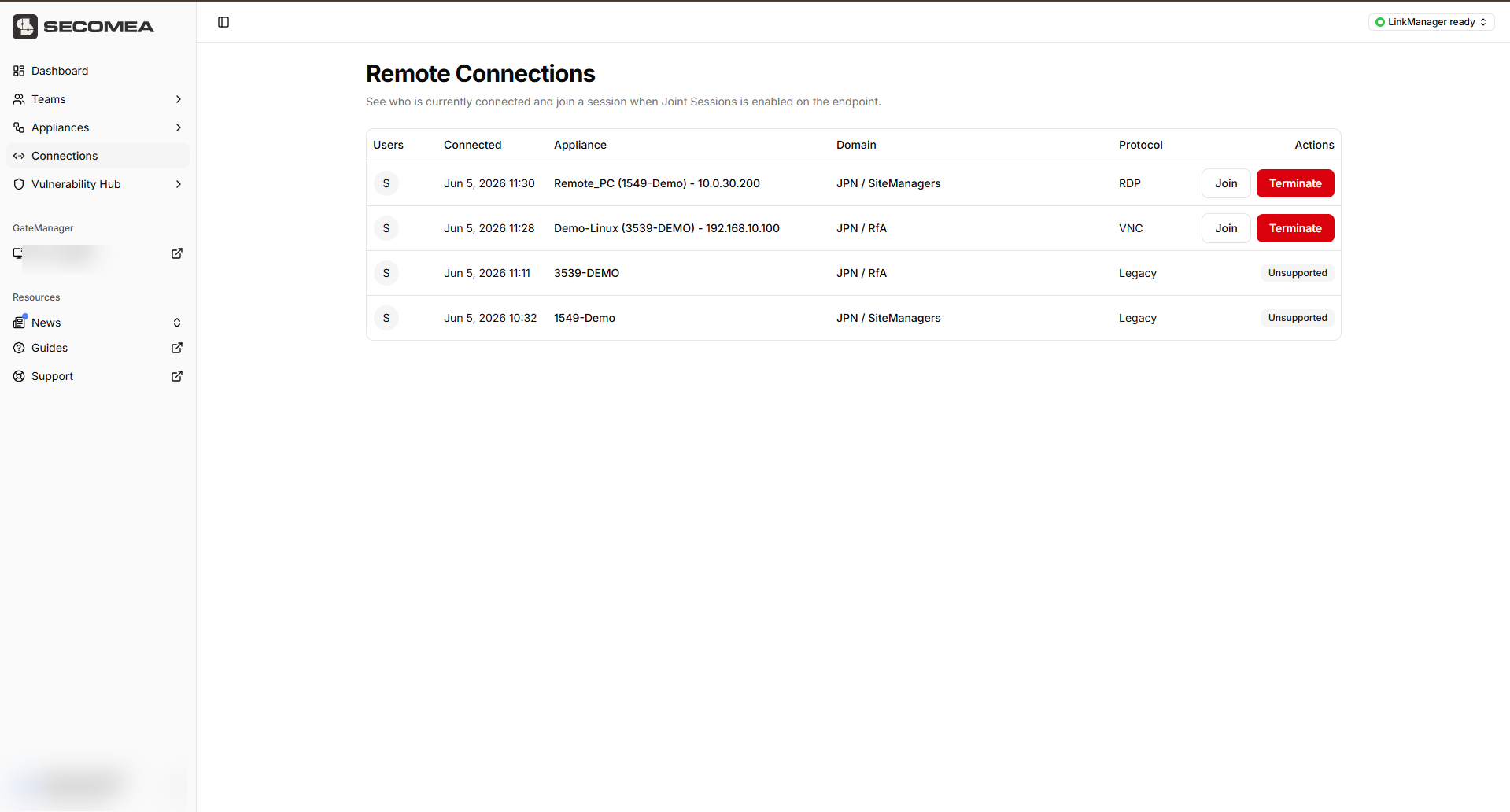Click Unsupported badge for 3539-DEMO

(x=1298, y=273)
